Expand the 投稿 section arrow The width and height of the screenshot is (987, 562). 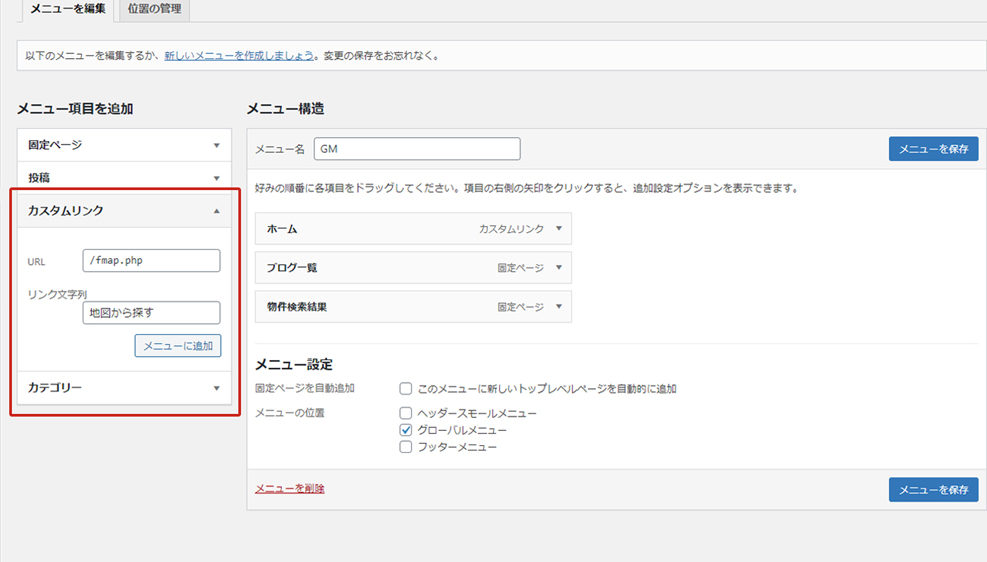click(216, 178)
